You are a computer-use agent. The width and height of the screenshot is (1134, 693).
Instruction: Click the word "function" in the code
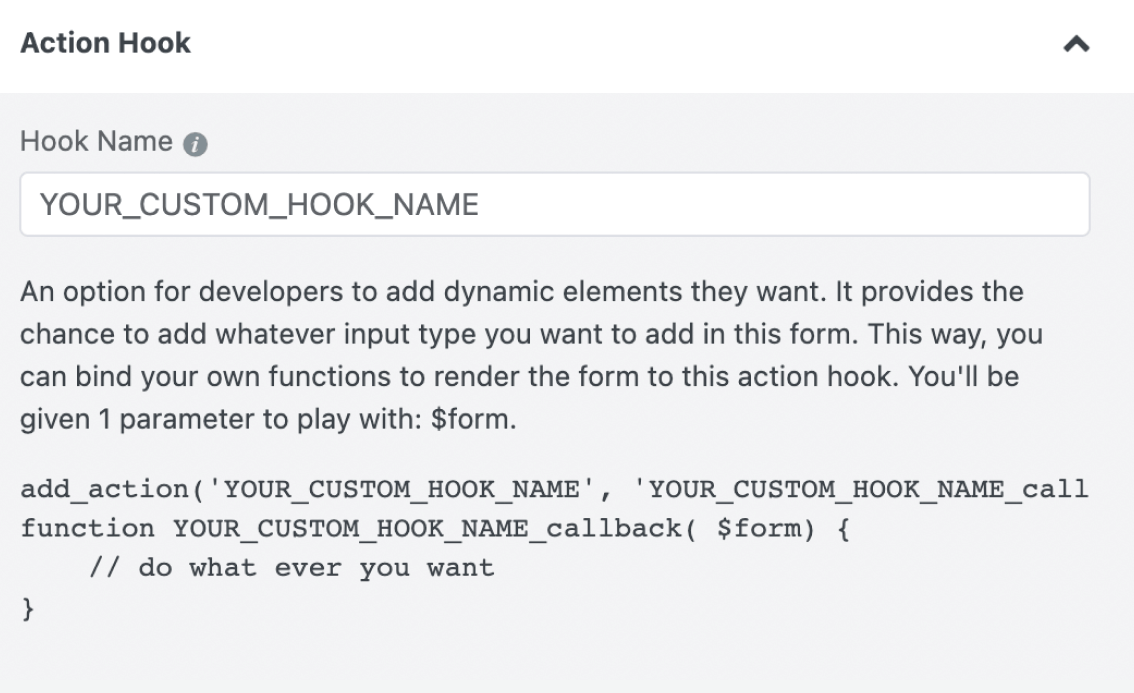pyautogui.click(x=88, y=529)
